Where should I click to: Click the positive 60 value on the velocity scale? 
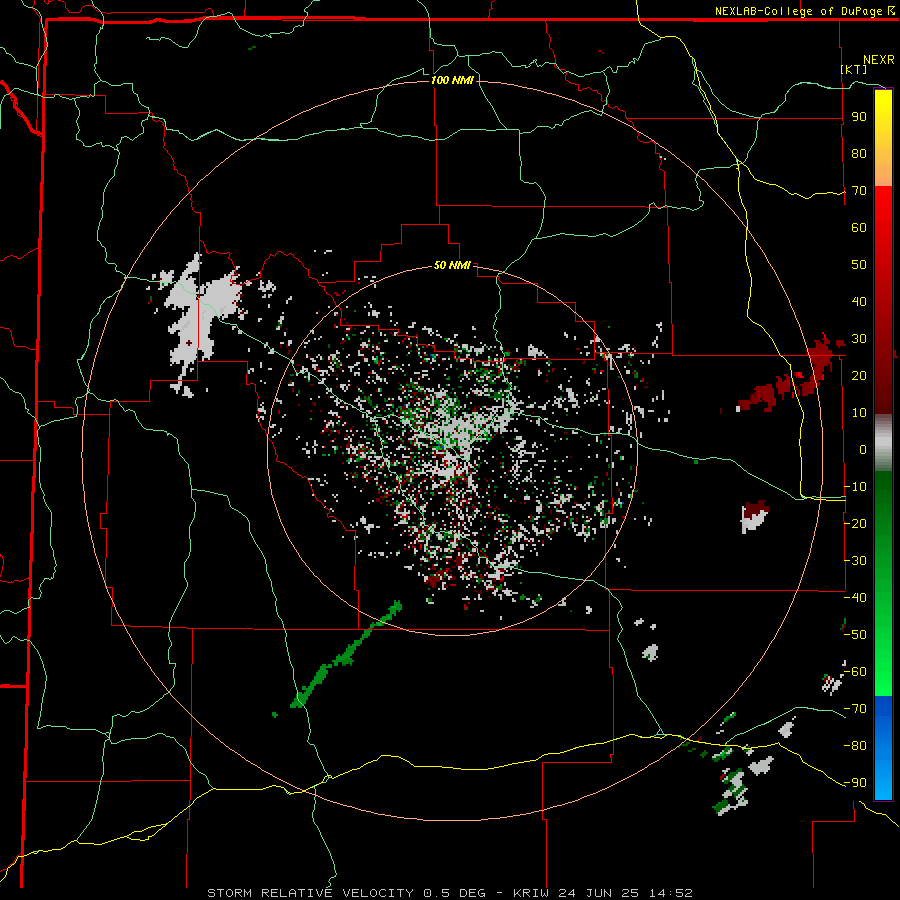(859, 227)
